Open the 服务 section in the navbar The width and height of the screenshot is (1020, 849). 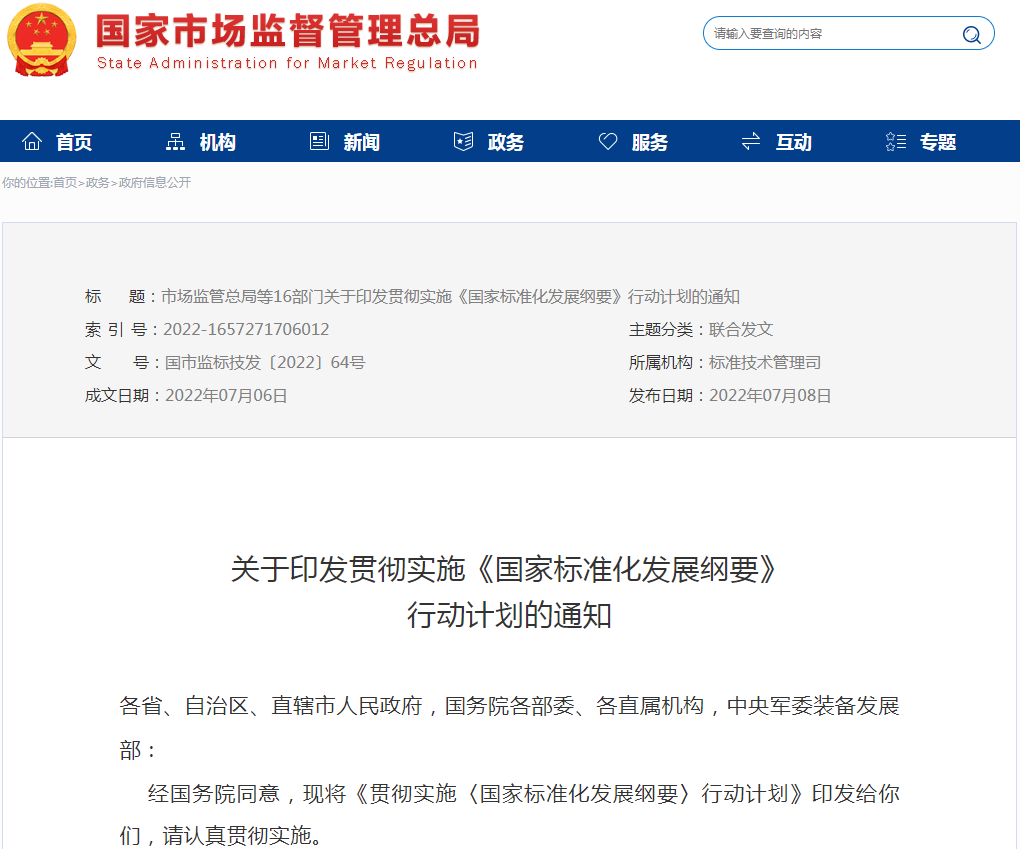(x=649, y=141)
